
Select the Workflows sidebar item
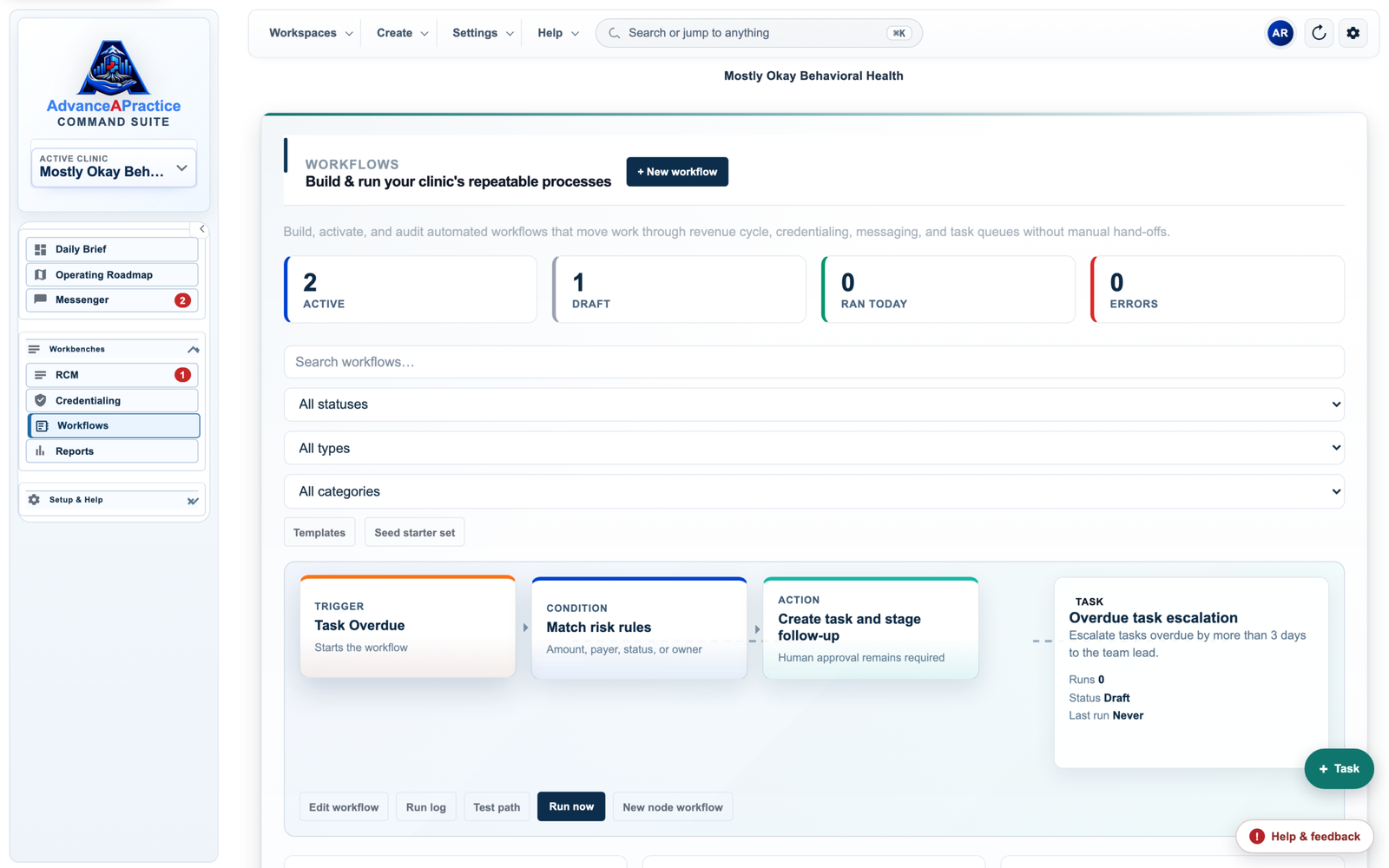114,425
